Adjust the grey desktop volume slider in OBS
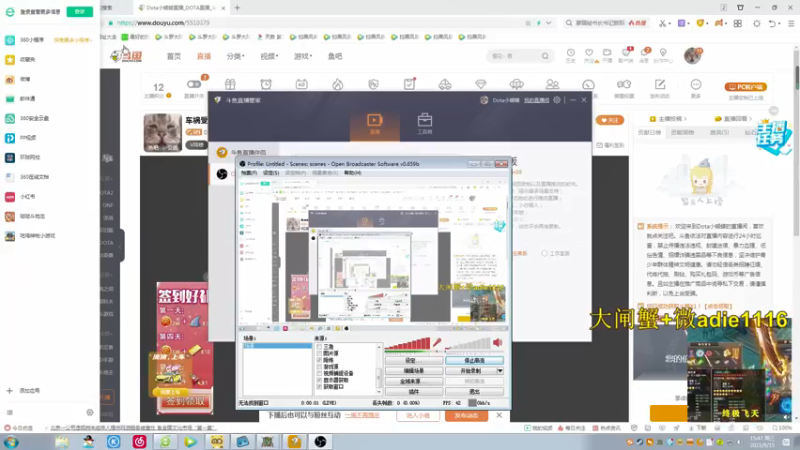This screenshot has height=450, width=800. click(468, 344)
